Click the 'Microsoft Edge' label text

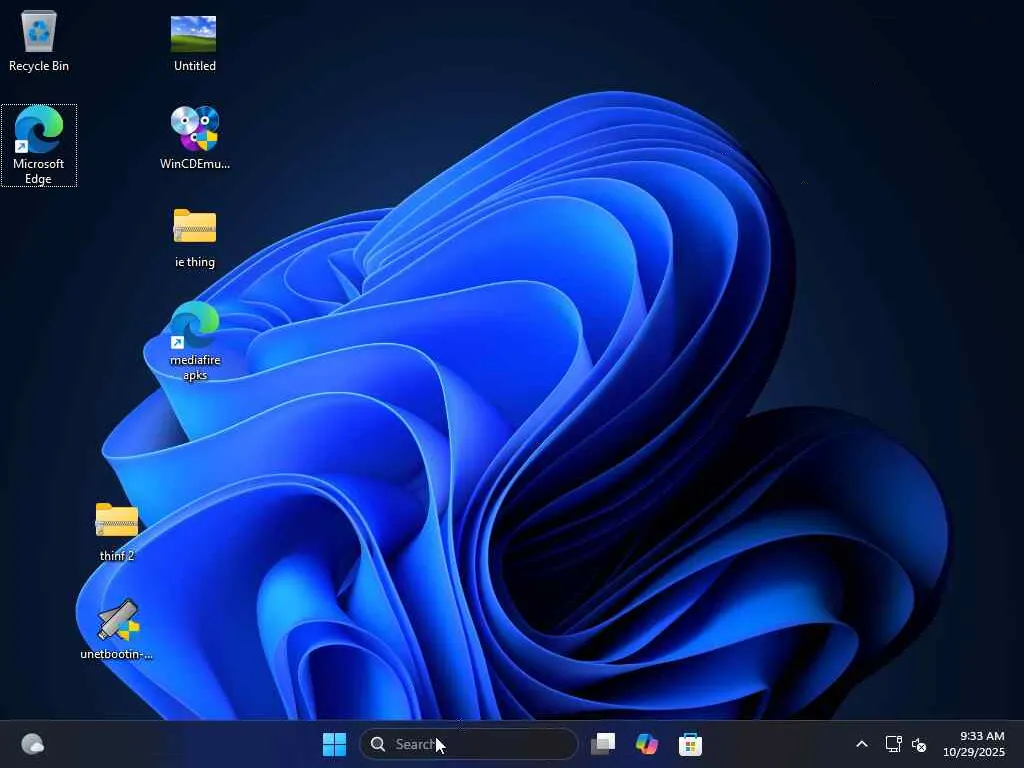[39, 171]
